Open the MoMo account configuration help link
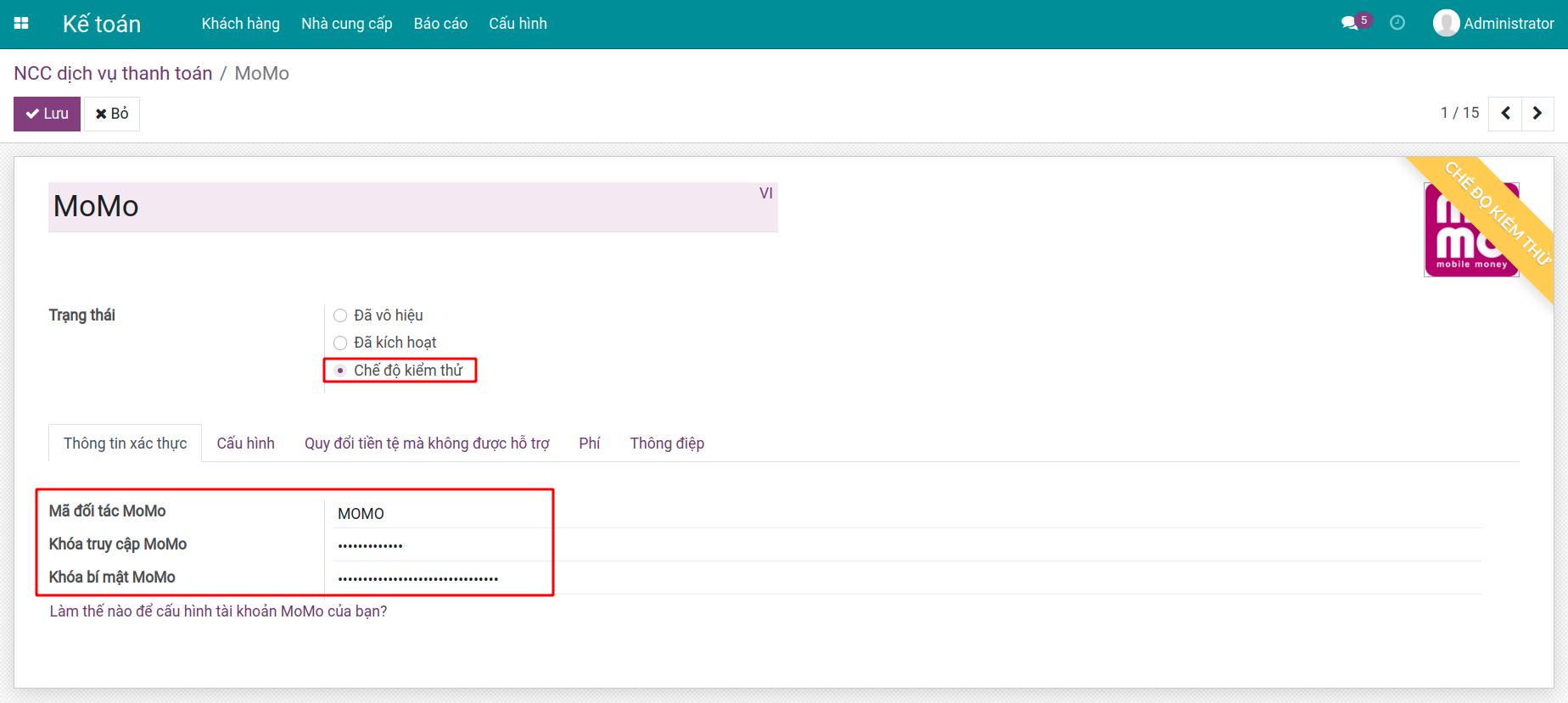This screenshot has height=703, width=1568. (218, 611)
